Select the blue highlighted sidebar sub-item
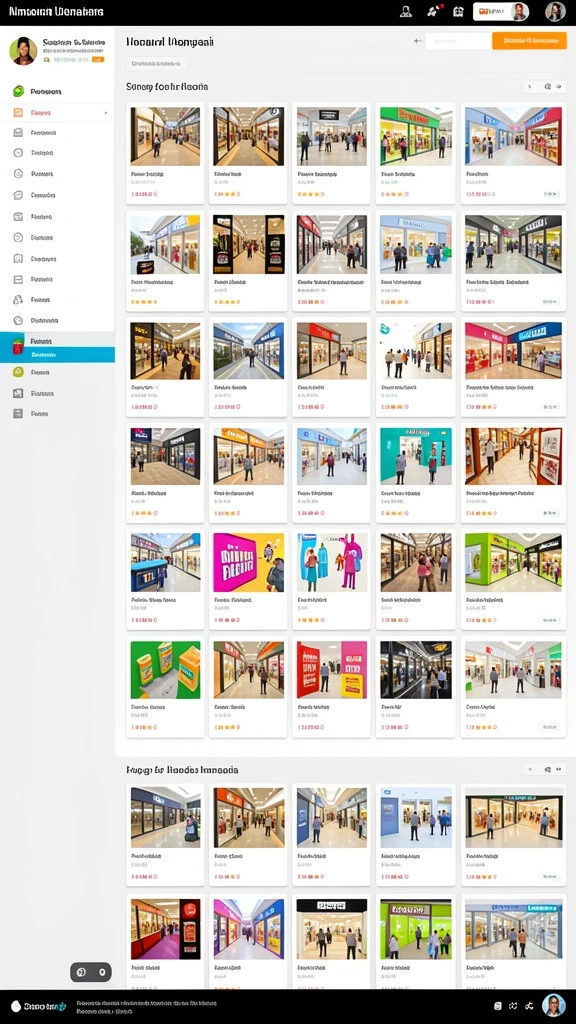This screenshot has height=1024, width=576. coord(57,355)
